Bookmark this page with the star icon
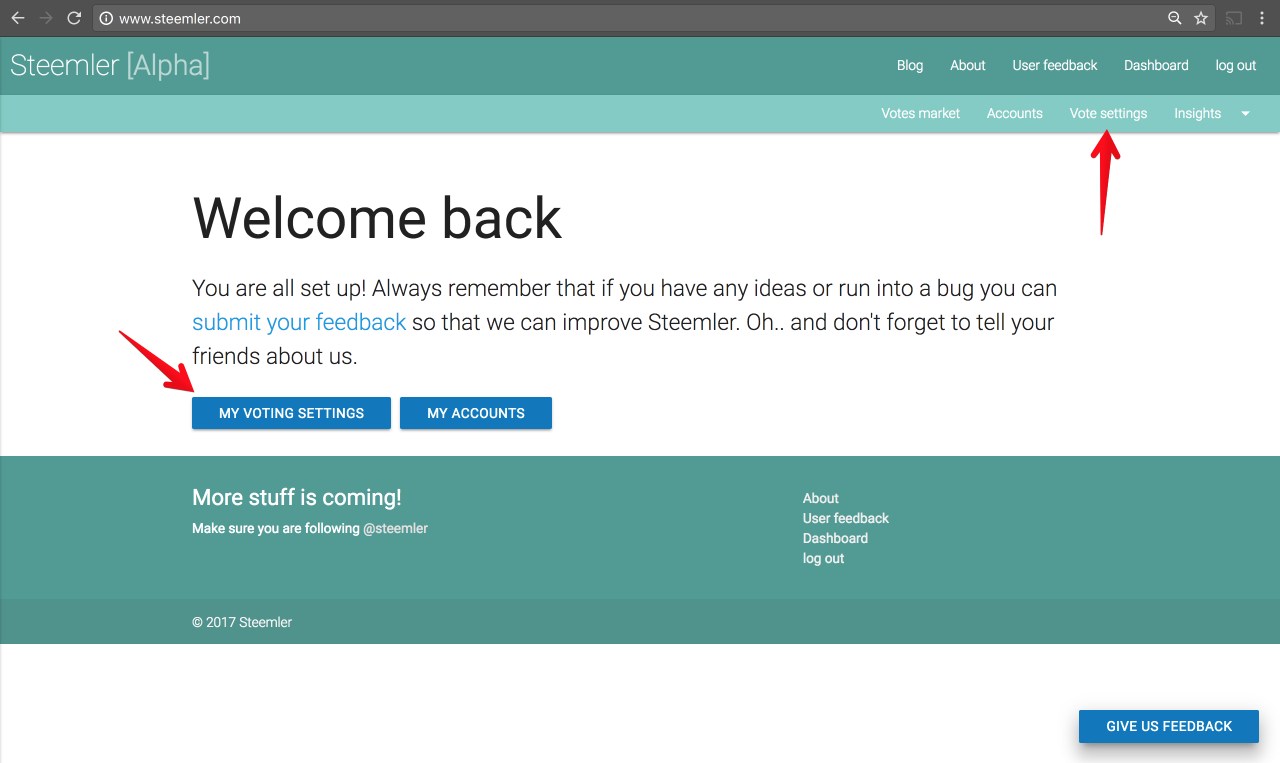 [1201, 18]
